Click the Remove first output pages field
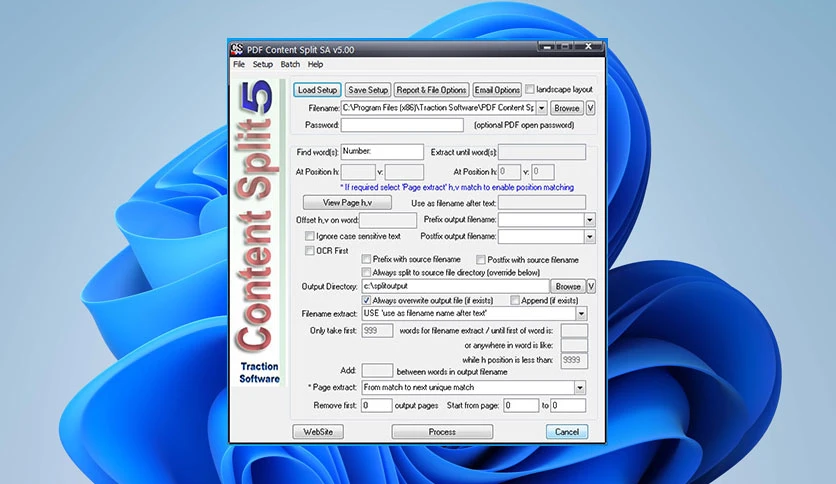The image size is (836, 484). click(376, 406)
